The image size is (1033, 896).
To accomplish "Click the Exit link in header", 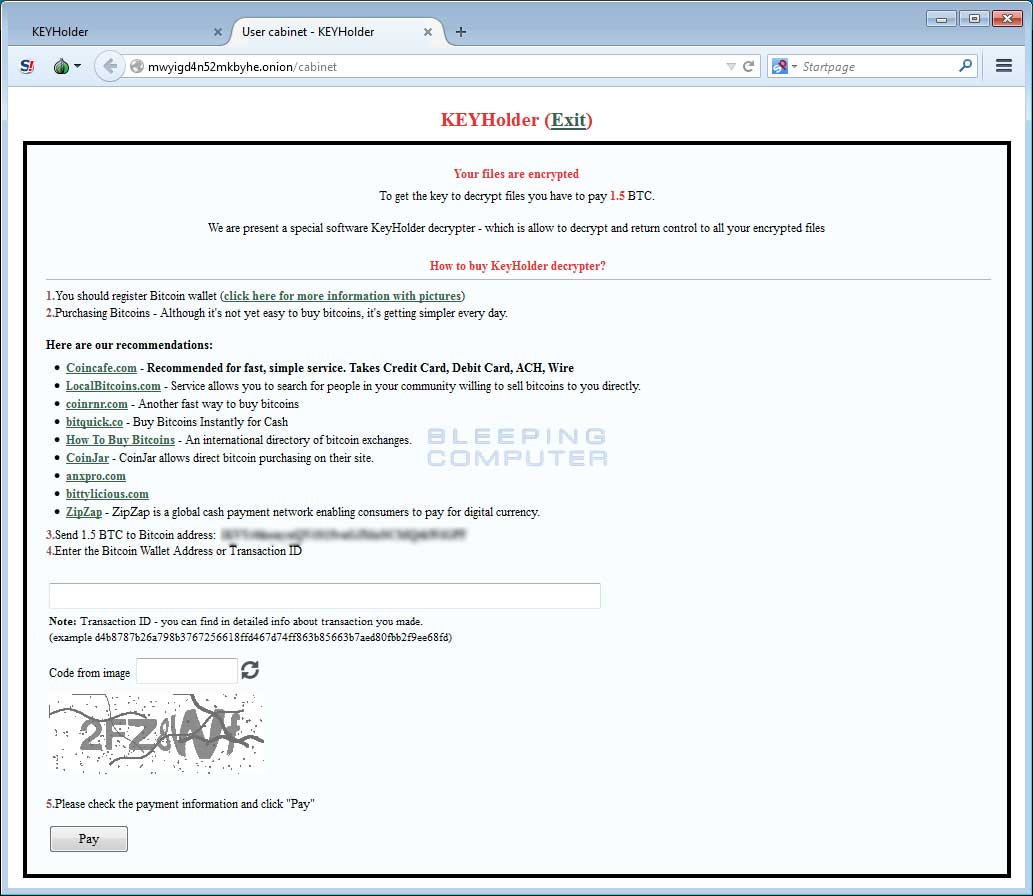I will (569, 120).
